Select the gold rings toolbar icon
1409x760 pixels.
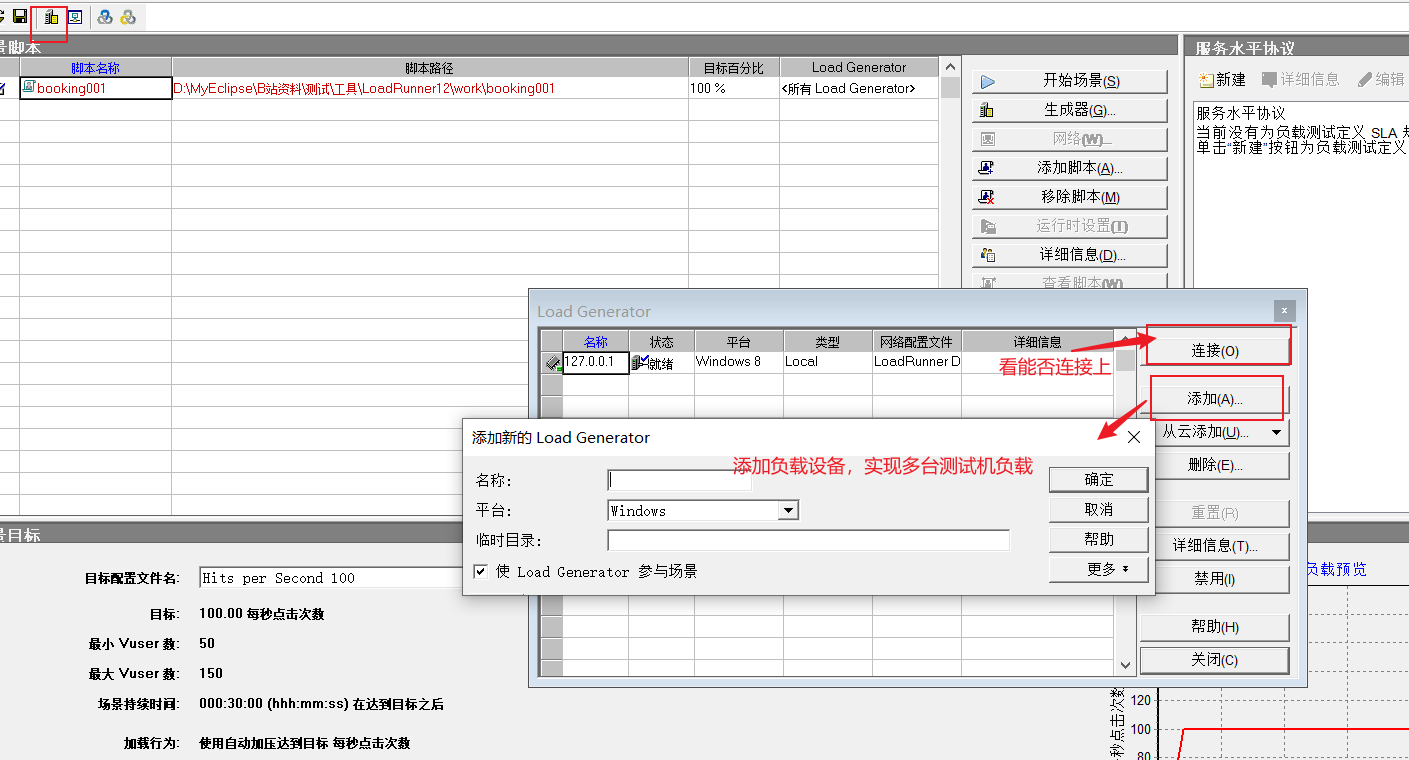click(x=127, y=16)
